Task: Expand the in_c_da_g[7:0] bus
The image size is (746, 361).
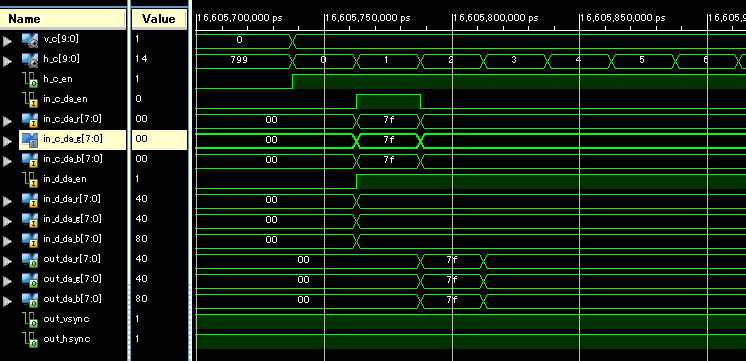Action: 7,141
